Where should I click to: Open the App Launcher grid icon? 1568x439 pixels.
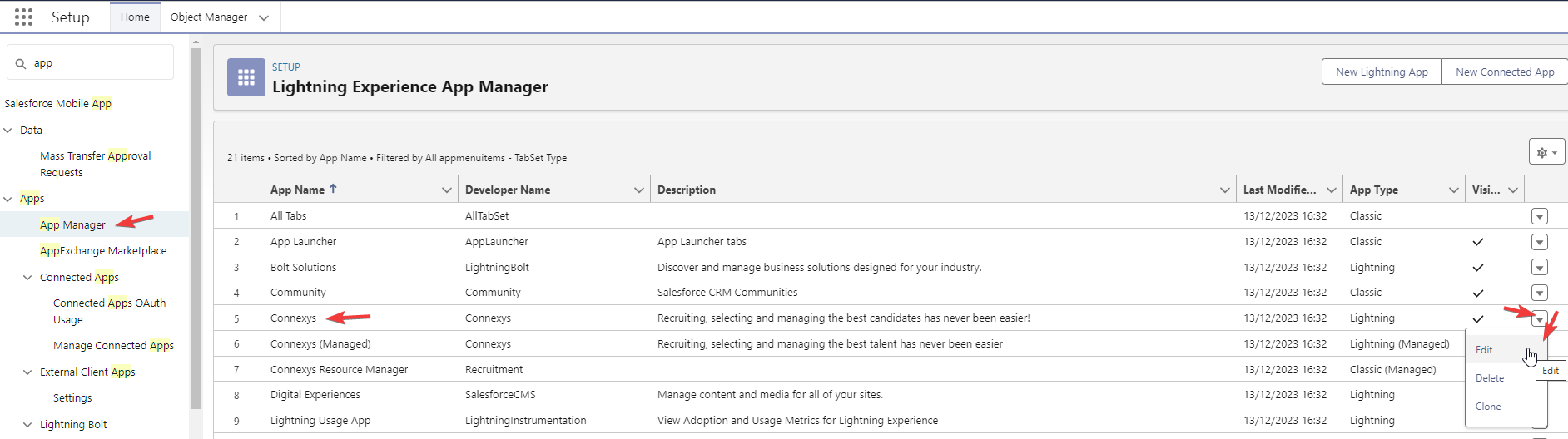(x=24, y=17)
